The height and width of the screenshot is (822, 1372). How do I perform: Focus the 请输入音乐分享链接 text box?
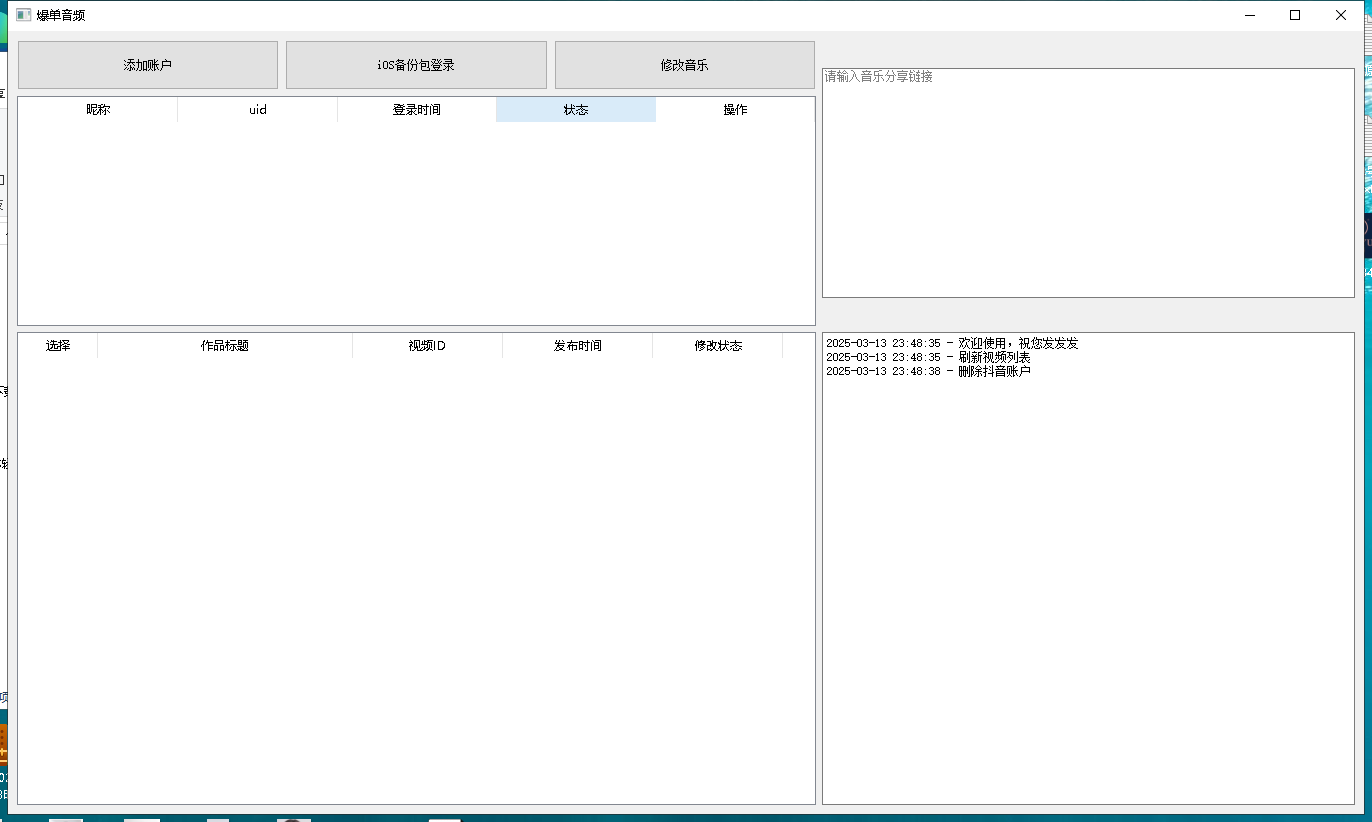1088,182
